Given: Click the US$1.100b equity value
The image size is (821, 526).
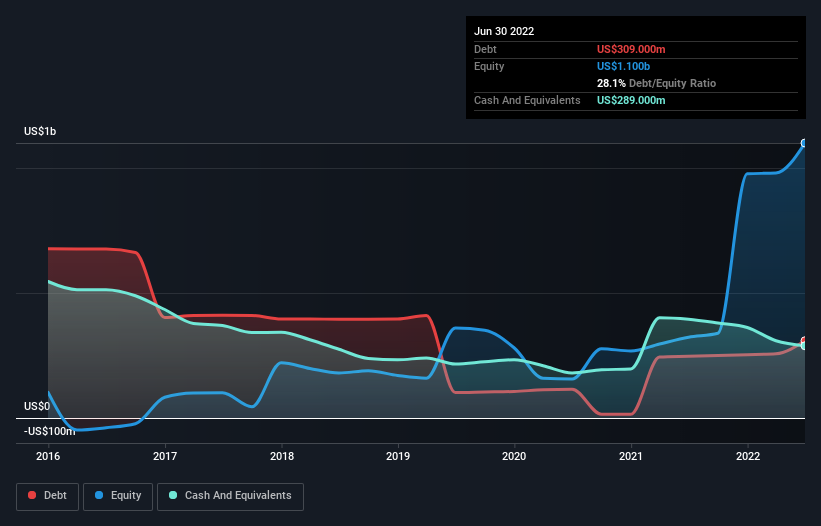Looking at the screenshot, I should (623, 66).
